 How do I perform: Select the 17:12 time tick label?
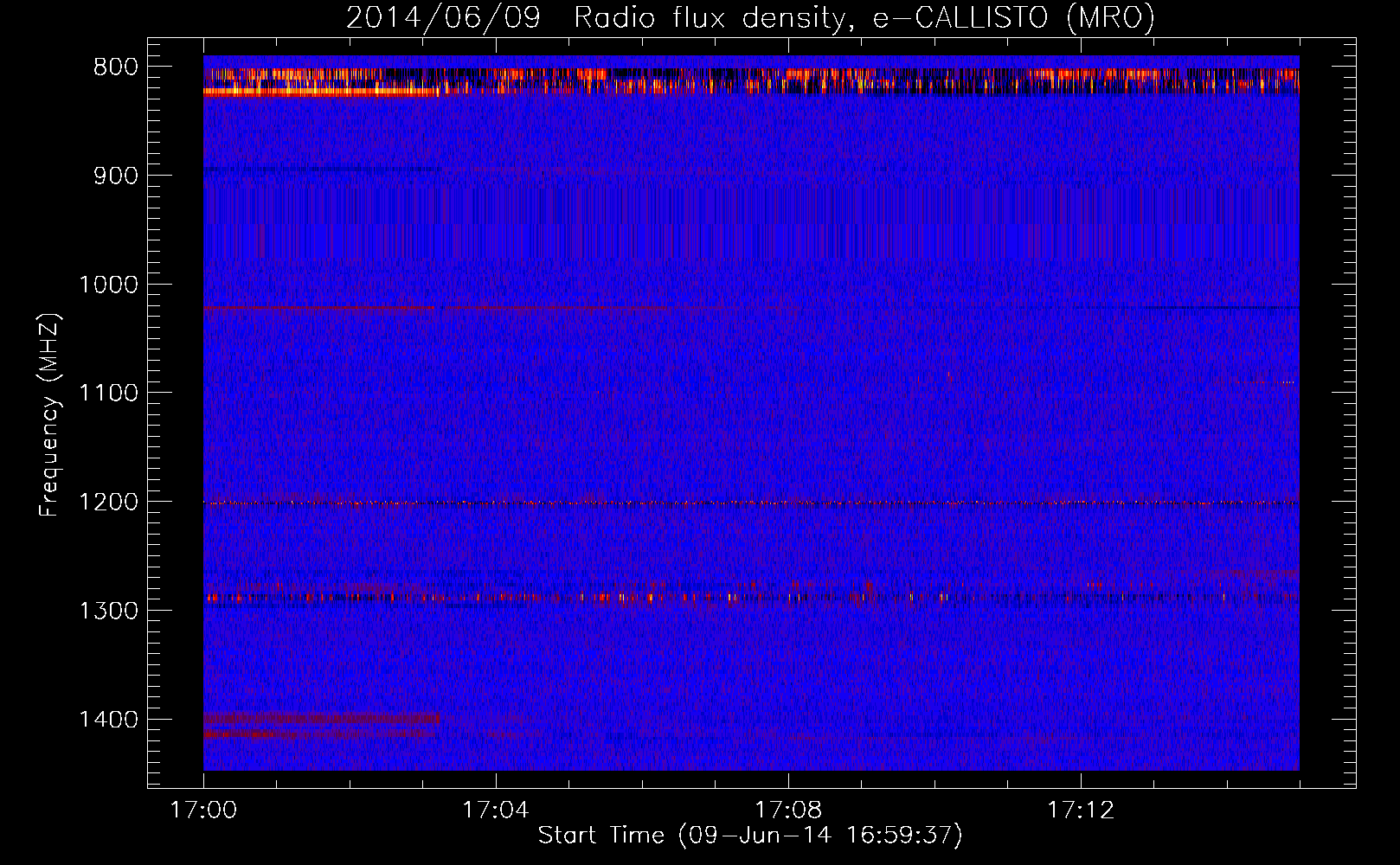pos(1081,811)
